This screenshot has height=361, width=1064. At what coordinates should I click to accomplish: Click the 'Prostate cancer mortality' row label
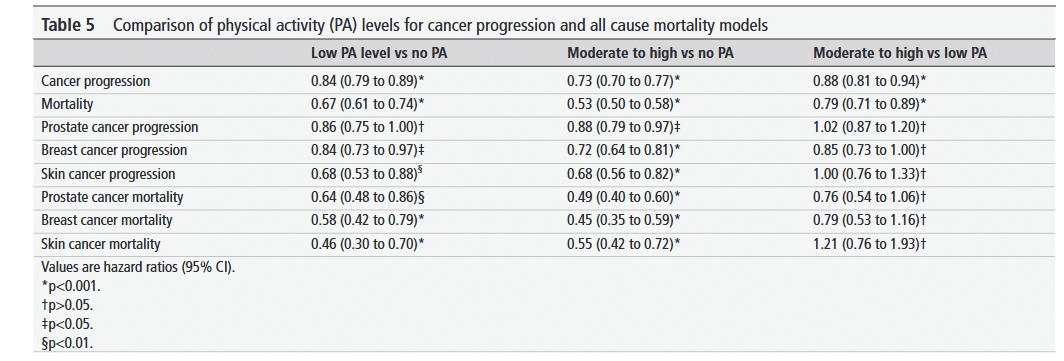(112, 197)
